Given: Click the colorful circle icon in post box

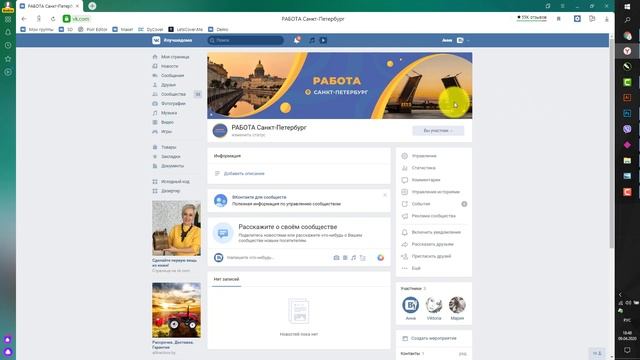Looking at the screenshot, I should tap(380, 258).
